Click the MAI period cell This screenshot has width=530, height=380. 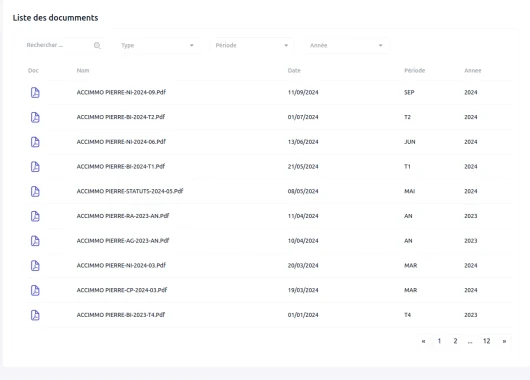(410, 191)
